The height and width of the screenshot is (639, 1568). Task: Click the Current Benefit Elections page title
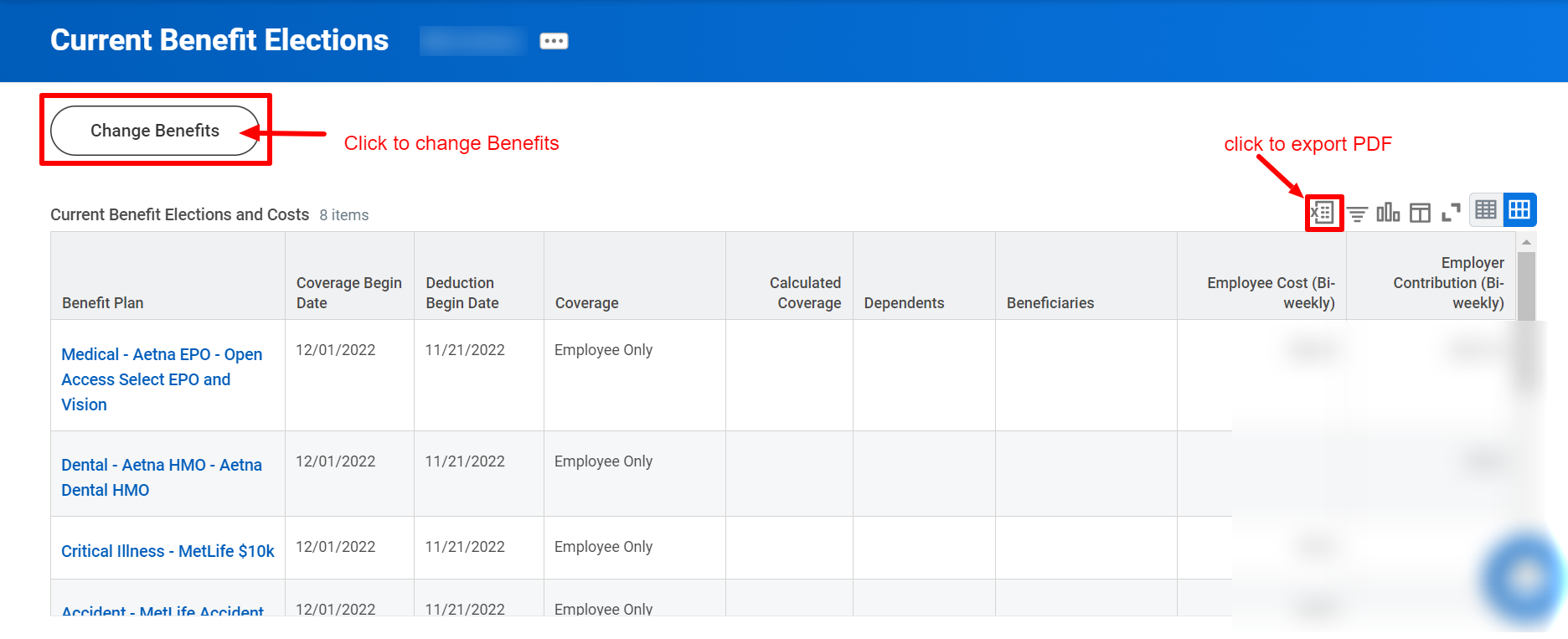pyautogui.click(x=219, y=40)
